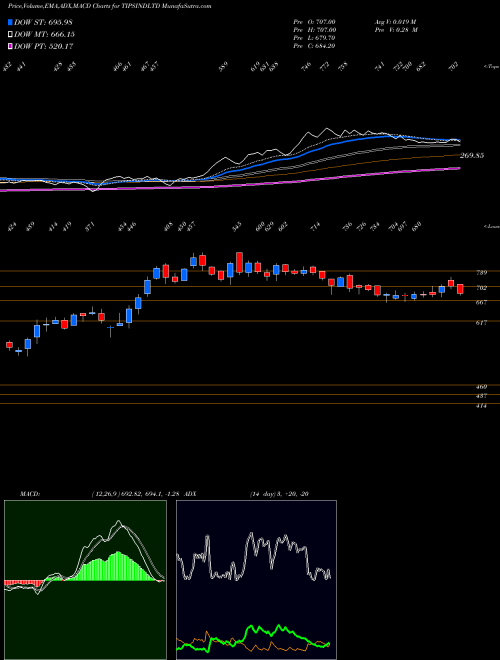Image resolution: width=500 pixels, height=660 pixels.
Task: Click the blue DOW ST legend swatch
Action: [x=10, y=22]
